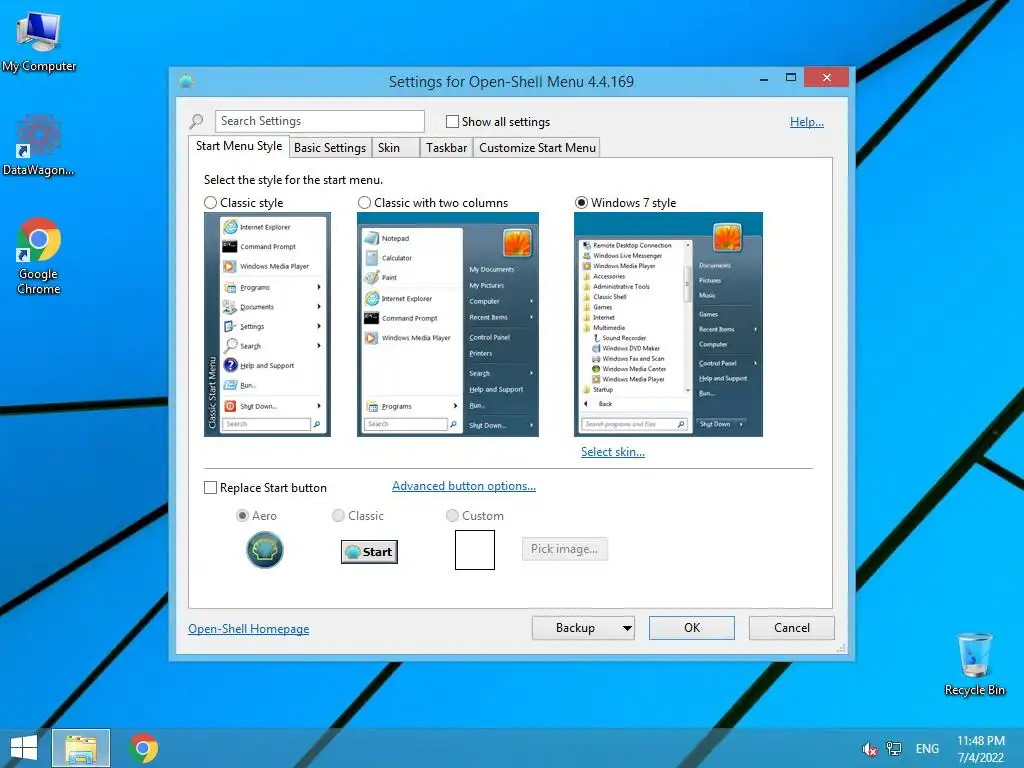The height and width of the screenshot is (768, 1024).
Task: Choose the Aero start button radio
Action: click(242, 516)
